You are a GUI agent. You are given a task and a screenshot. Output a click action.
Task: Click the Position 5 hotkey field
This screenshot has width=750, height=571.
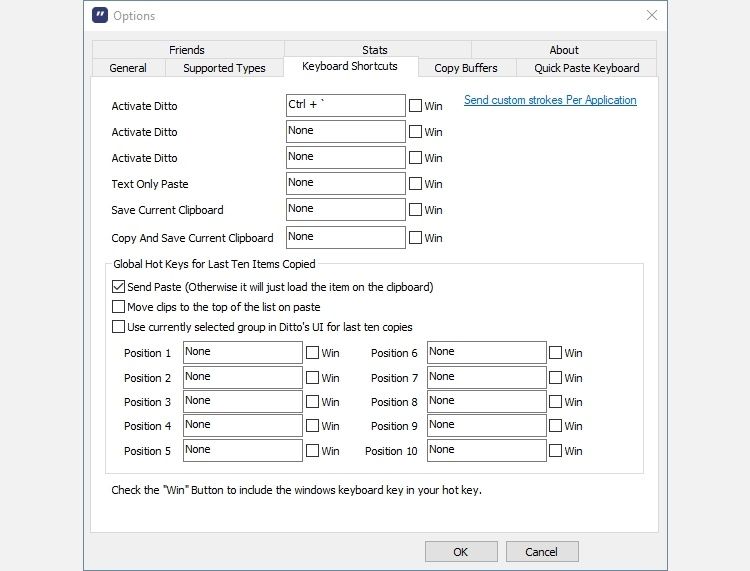coord(243,450)
